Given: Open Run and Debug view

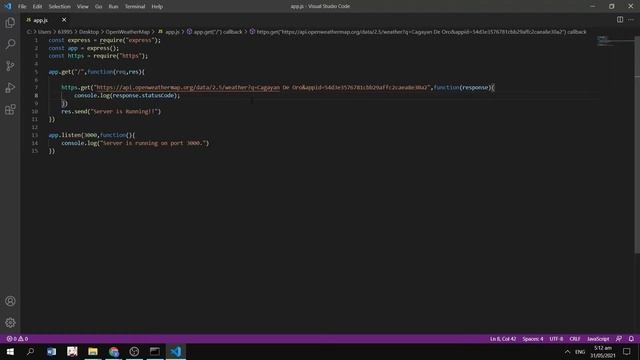Looking at the screenshot, I should coord(10,88).
